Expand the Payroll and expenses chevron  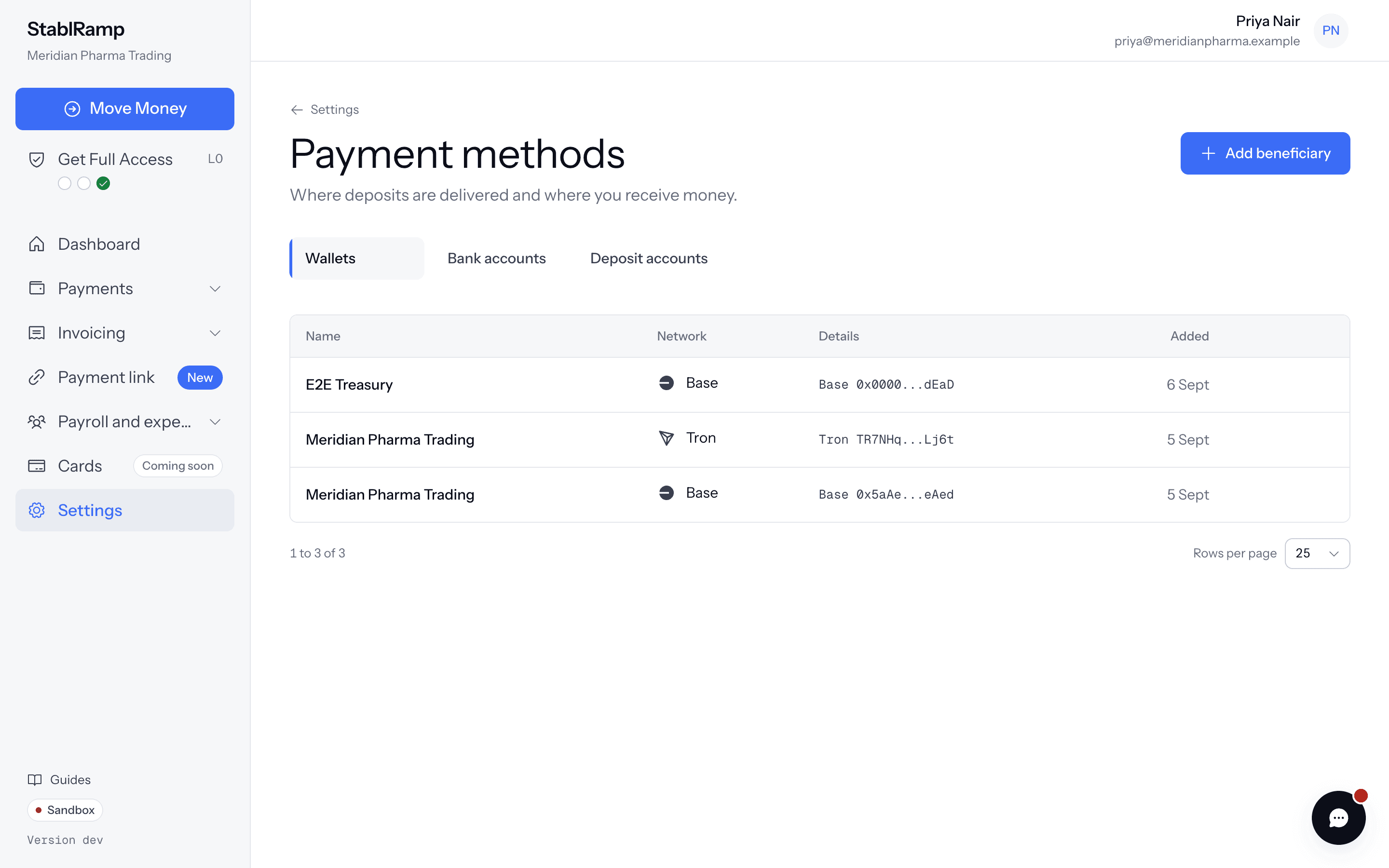pyautogui.click(x=215, y=422)
